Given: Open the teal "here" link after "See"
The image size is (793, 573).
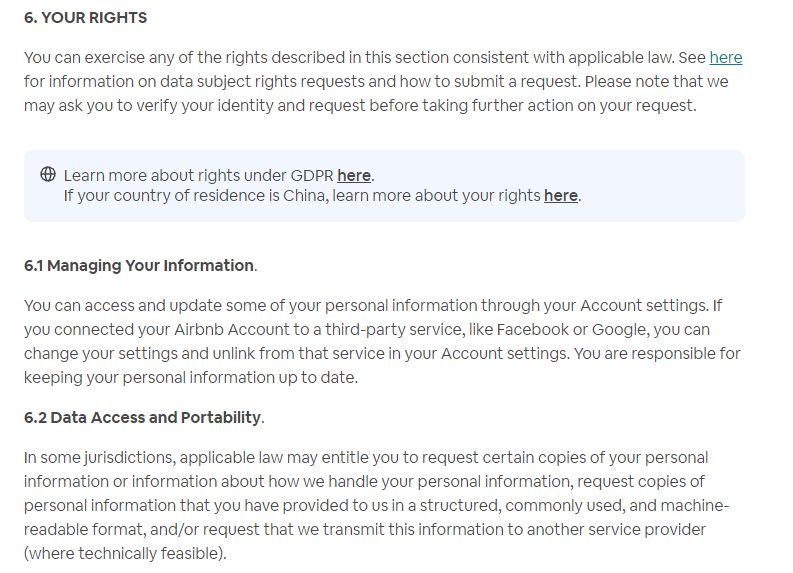Looking at the screenshot, I should 726,58.
